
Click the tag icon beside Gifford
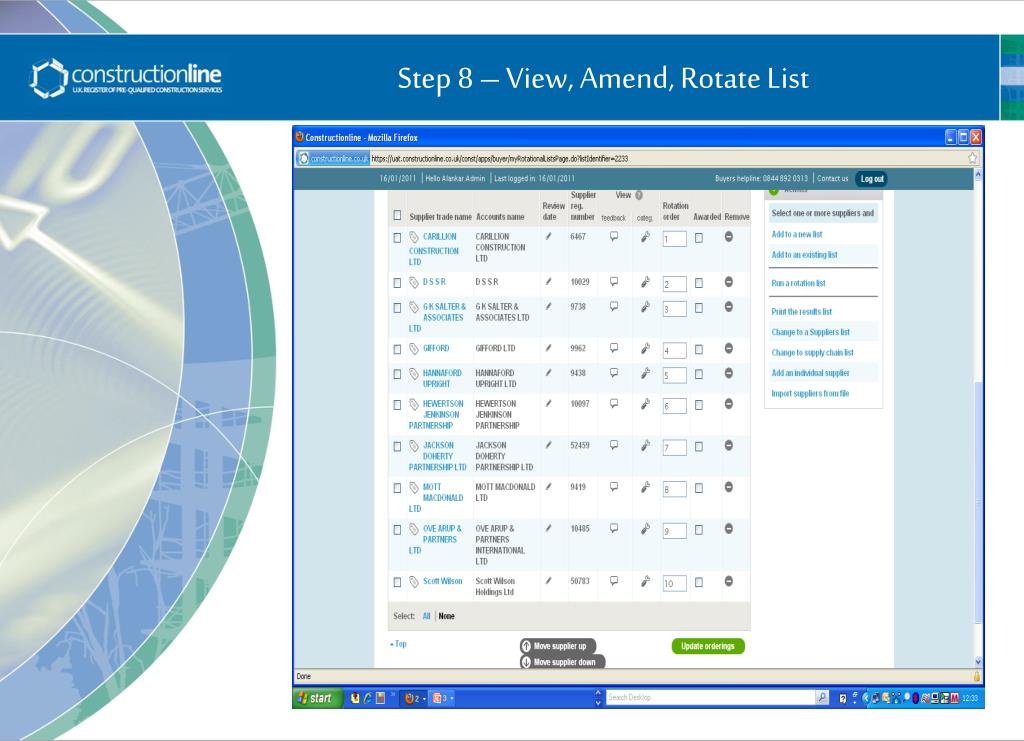pos(413,349)
